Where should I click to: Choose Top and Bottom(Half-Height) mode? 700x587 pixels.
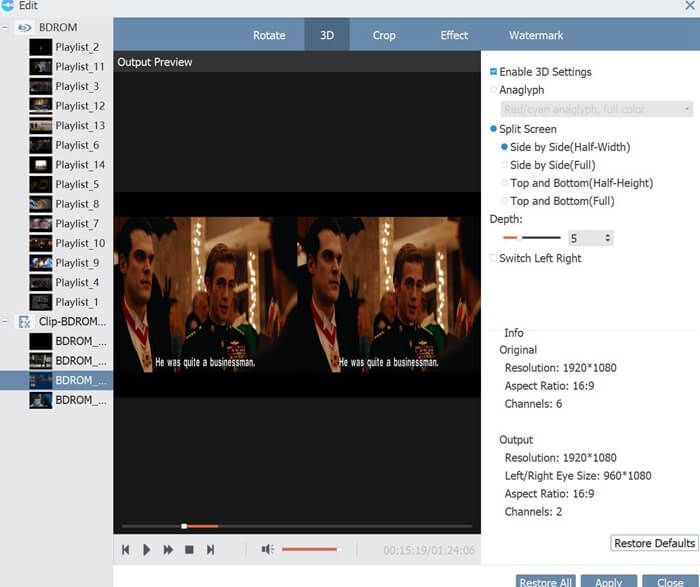(504, 183)
